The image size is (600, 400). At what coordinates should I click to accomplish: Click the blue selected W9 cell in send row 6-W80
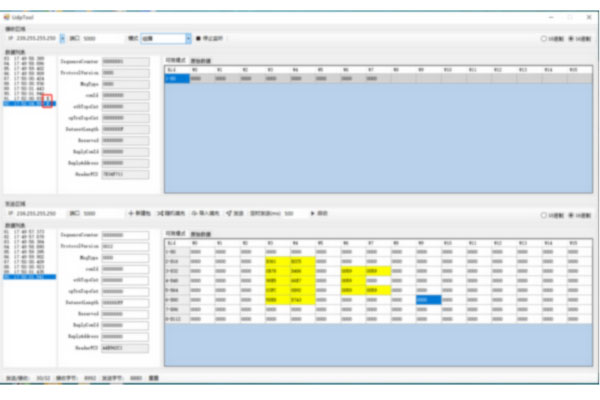[x=428, y=300]
